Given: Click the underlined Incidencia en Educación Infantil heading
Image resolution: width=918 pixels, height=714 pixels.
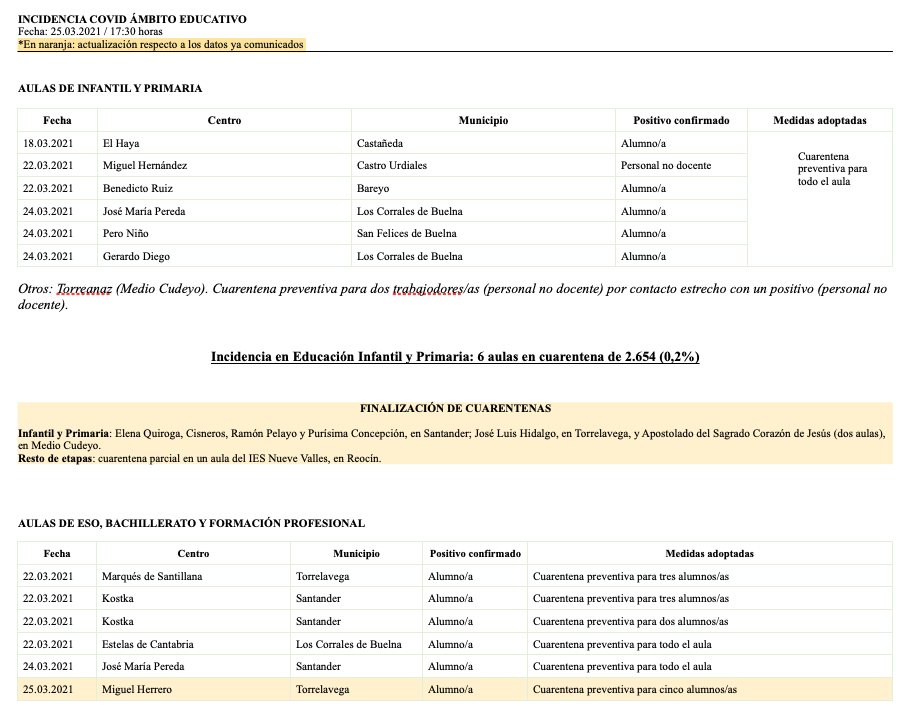Looking at the screenshot, I should (454, 357).
